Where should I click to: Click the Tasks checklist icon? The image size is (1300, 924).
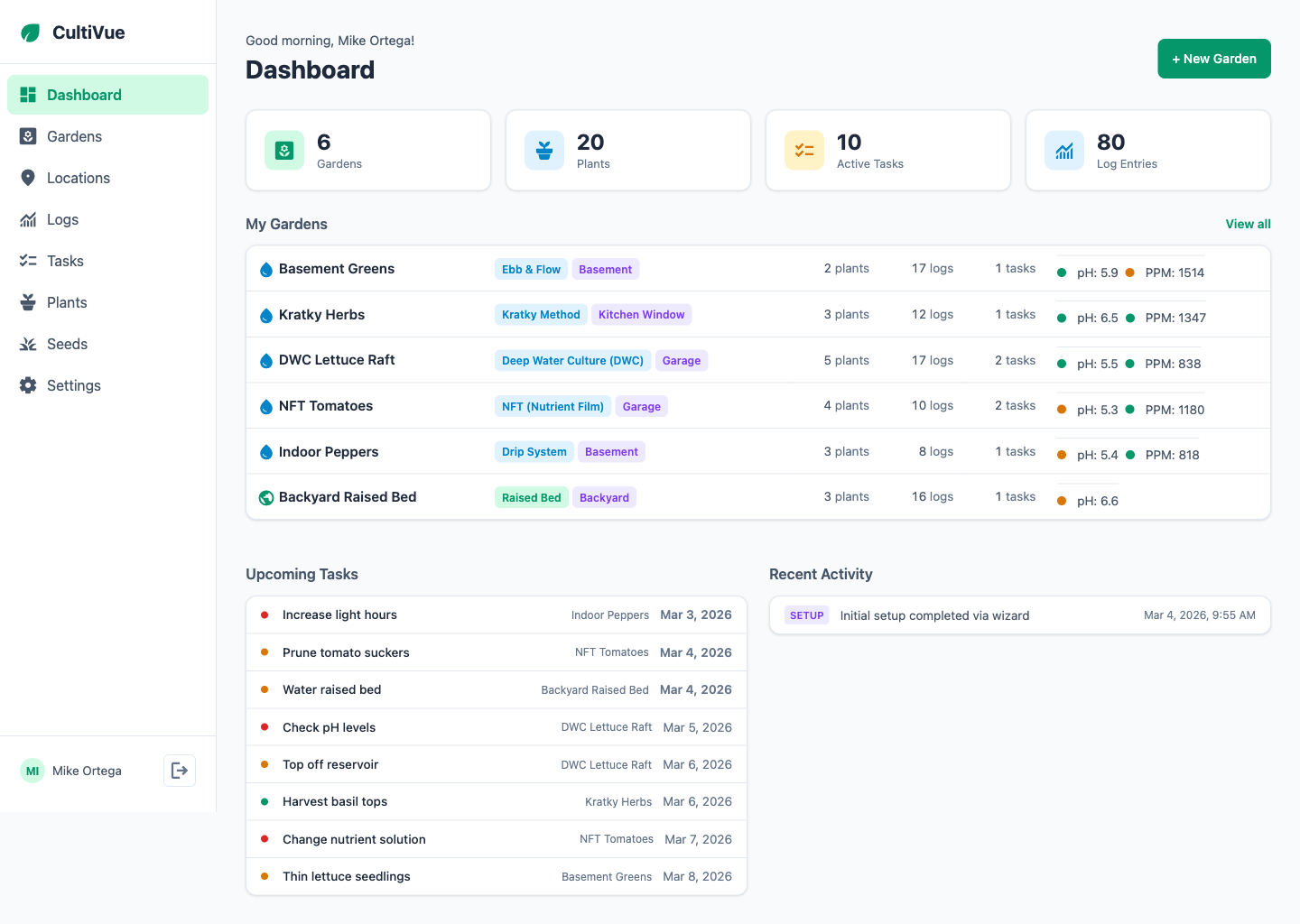tap(28, 261)
